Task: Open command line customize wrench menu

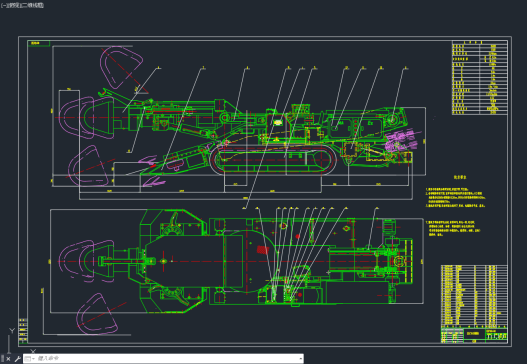Action: coord(17,359)
